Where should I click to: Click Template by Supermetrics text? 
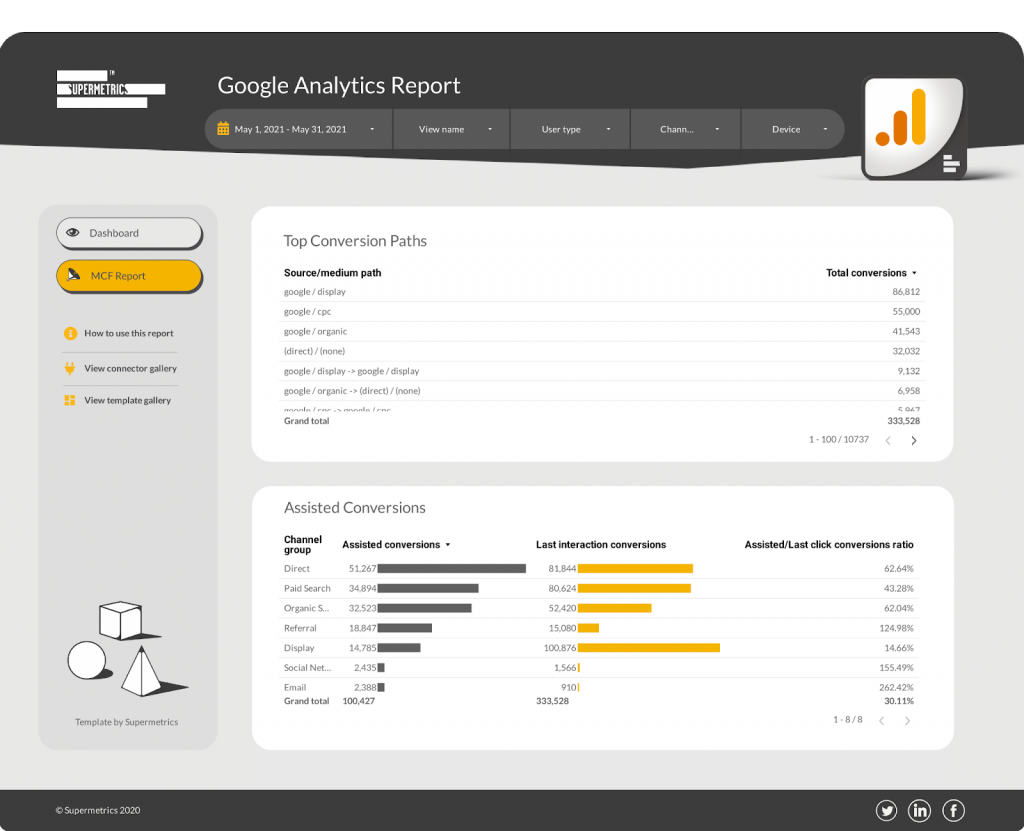coord(127,722)
